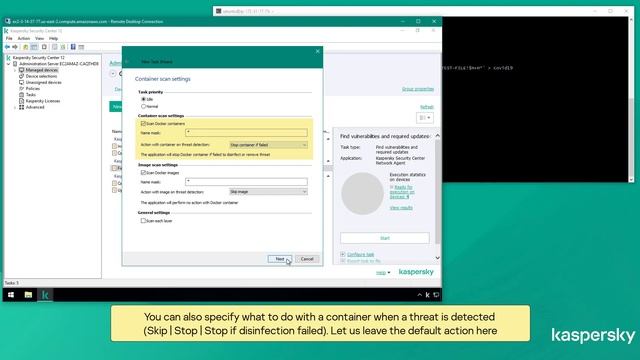The width and height of the screenshot is (640, 360).
Task: Open the View results link
Action: [x=401, y=208]
